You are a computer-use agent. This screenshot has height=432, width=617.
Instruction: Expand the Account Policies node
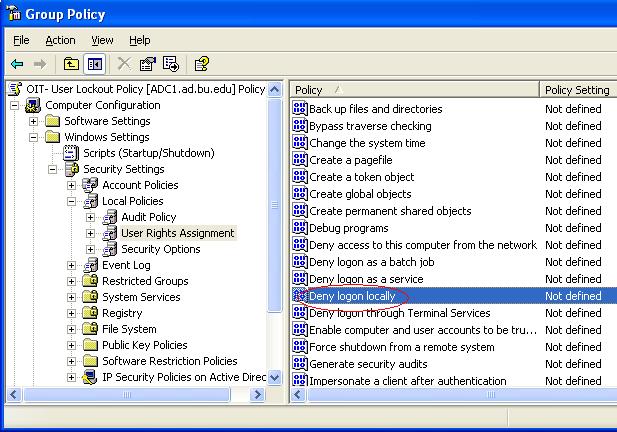[x=71, y=185]
